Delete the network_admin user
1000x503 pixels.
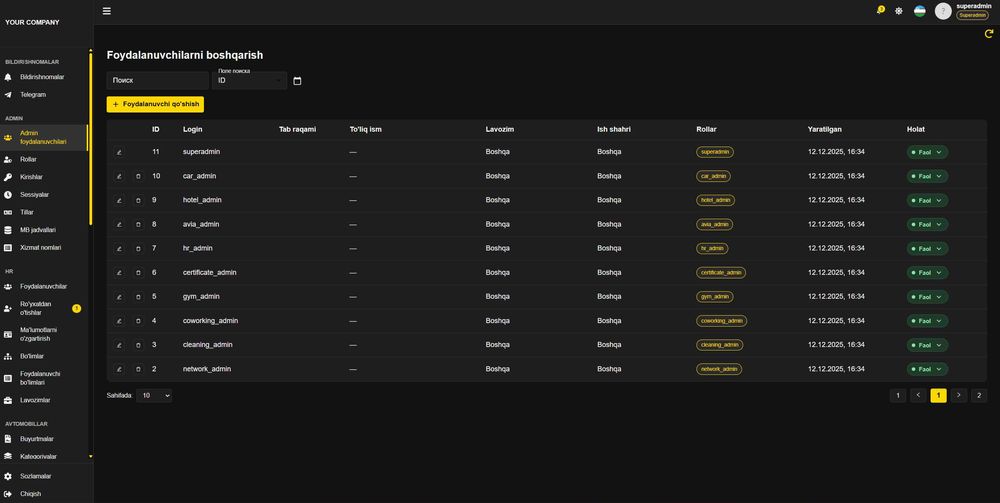pos(138,369)
